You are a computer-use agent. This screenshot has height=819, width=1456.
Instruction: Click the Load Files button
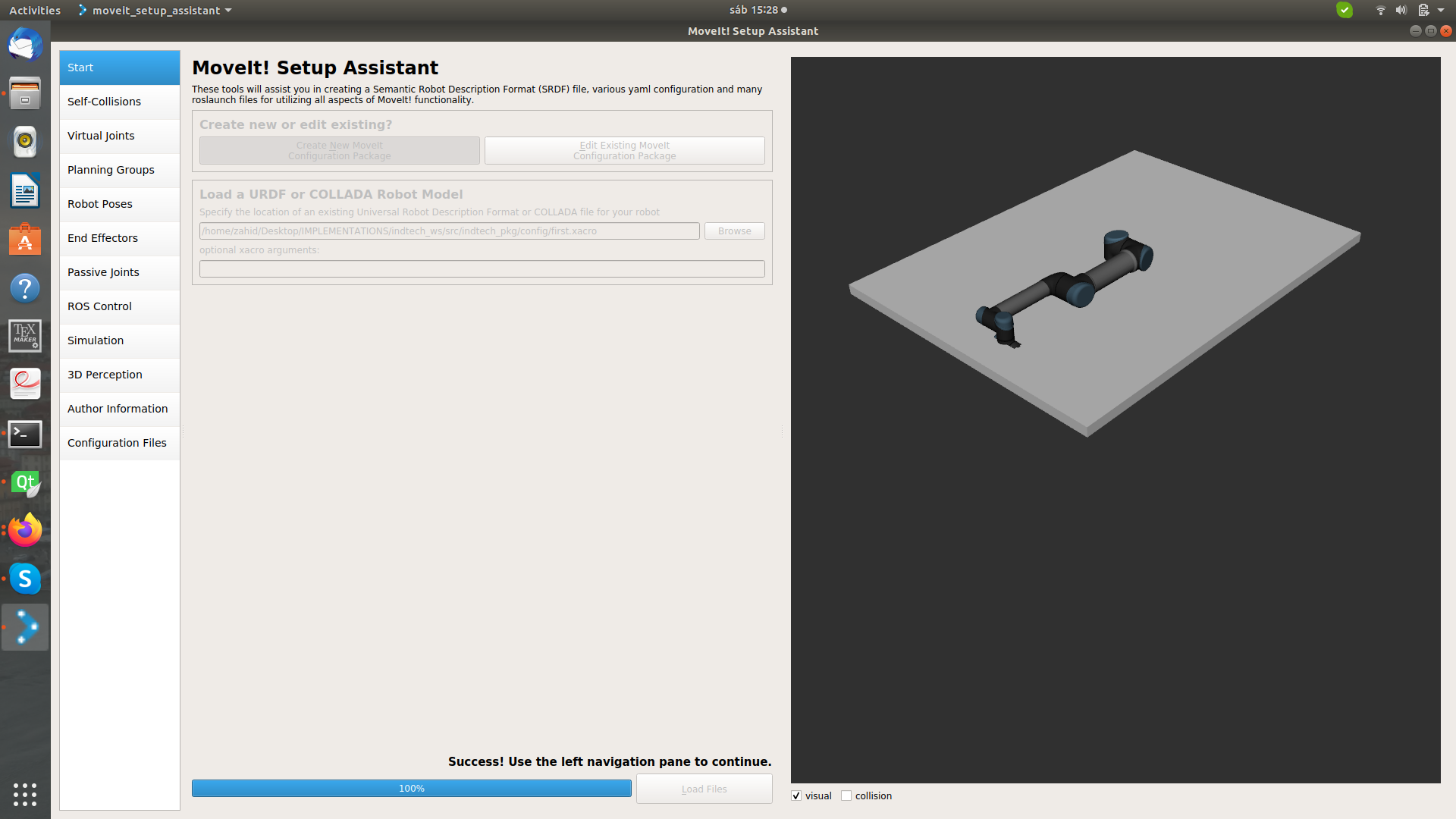pyautogui.click(x=704, y=789)
